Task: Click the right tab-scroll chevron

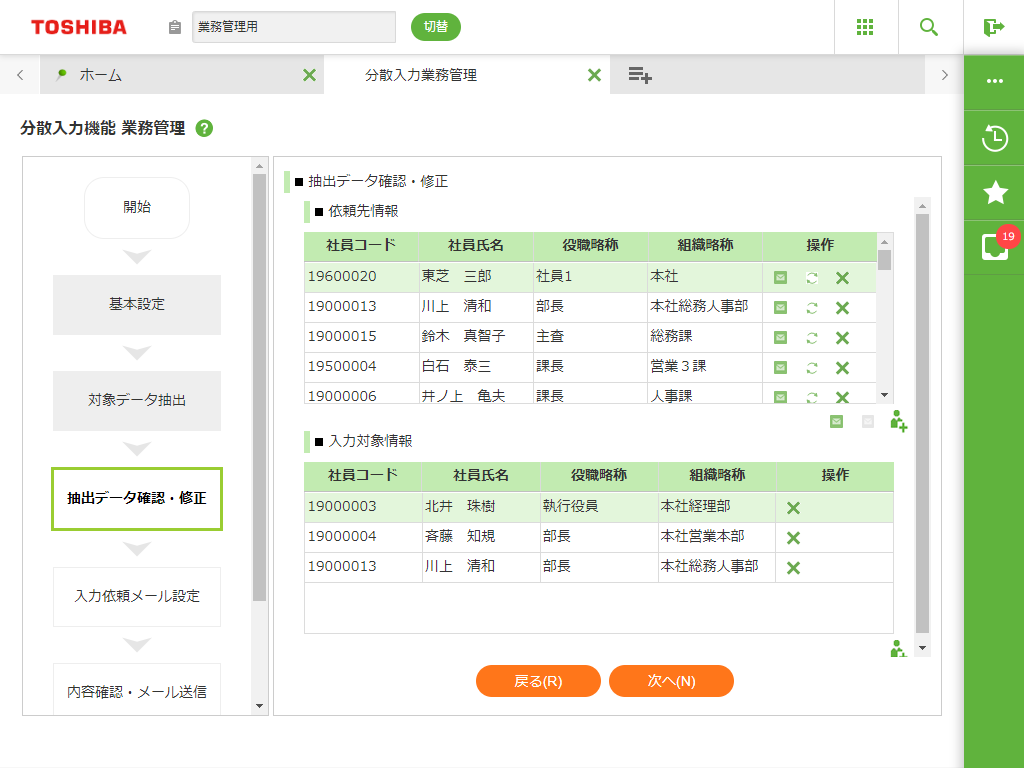Action: 944,75
